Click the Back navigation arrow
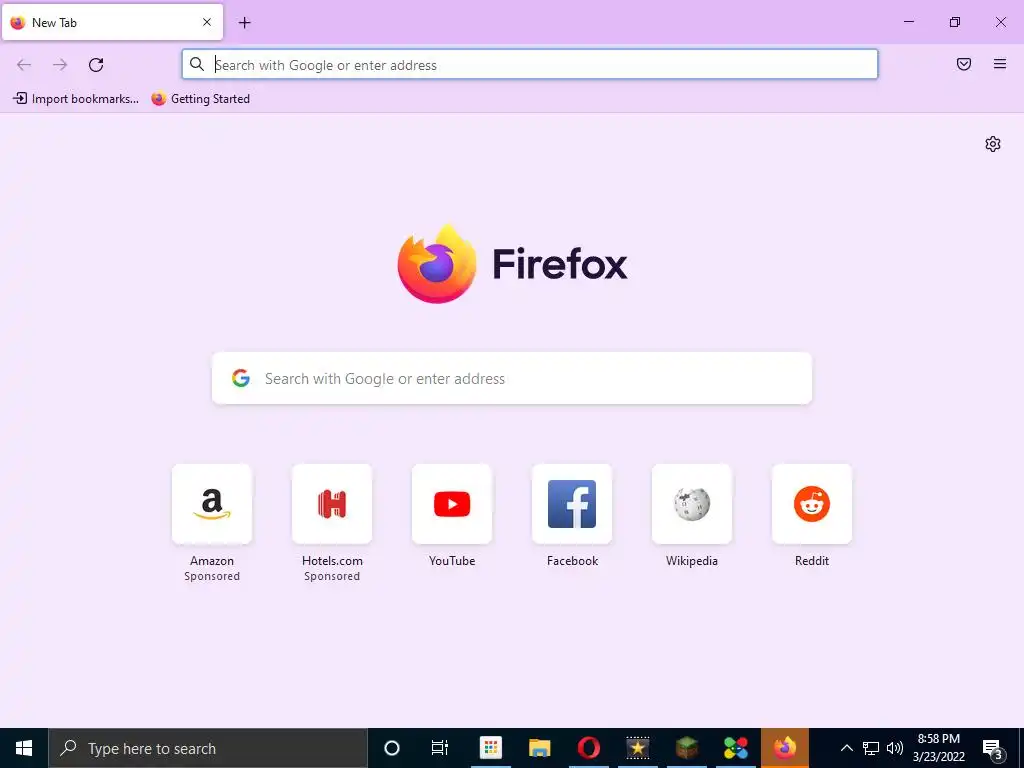Image resolution: width=1024 pixels, height=768 pixels. pyautogui.click(x=24, y=65)
